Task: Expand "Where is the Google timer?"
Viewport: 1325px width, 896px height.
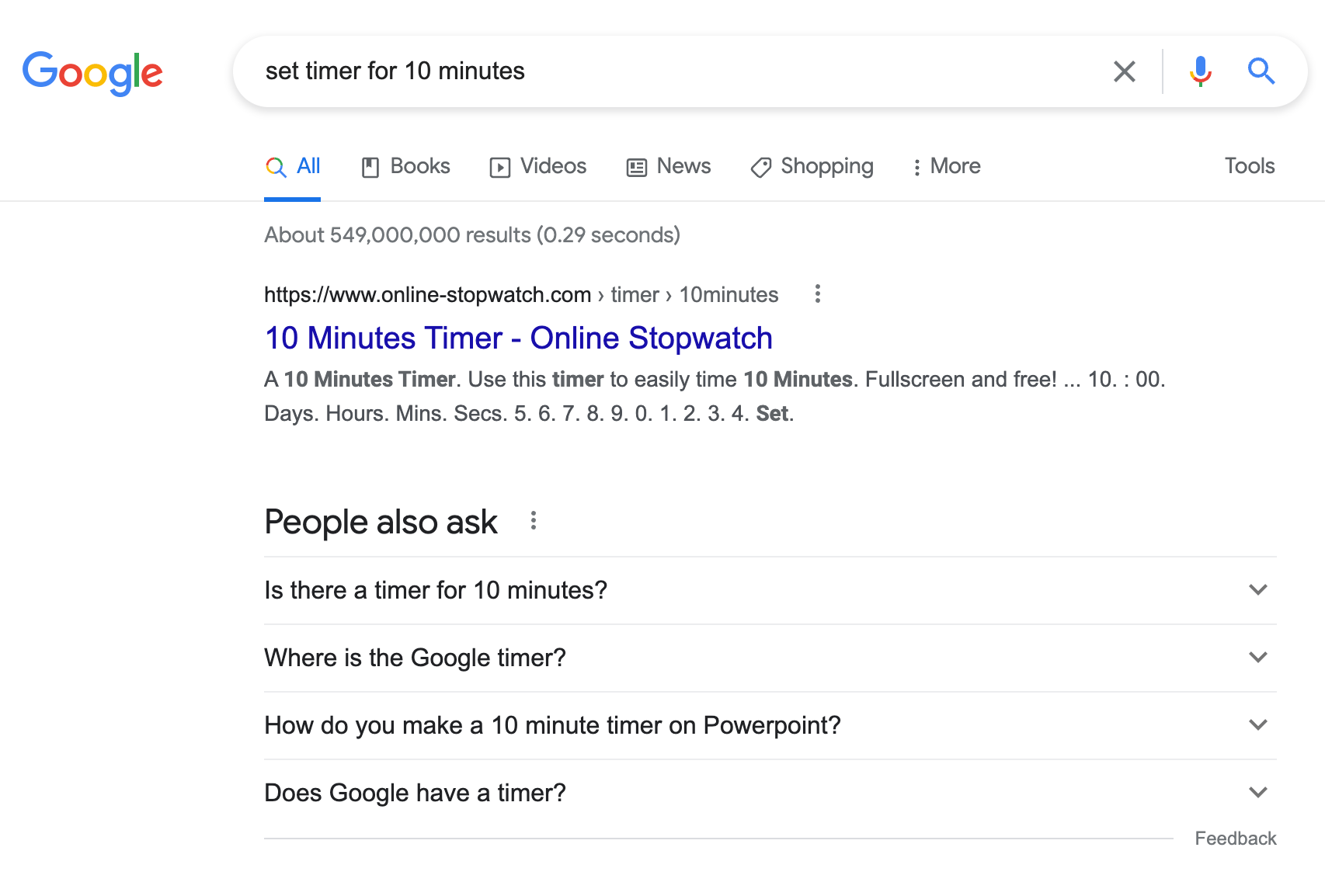Action: (1258, 658)
